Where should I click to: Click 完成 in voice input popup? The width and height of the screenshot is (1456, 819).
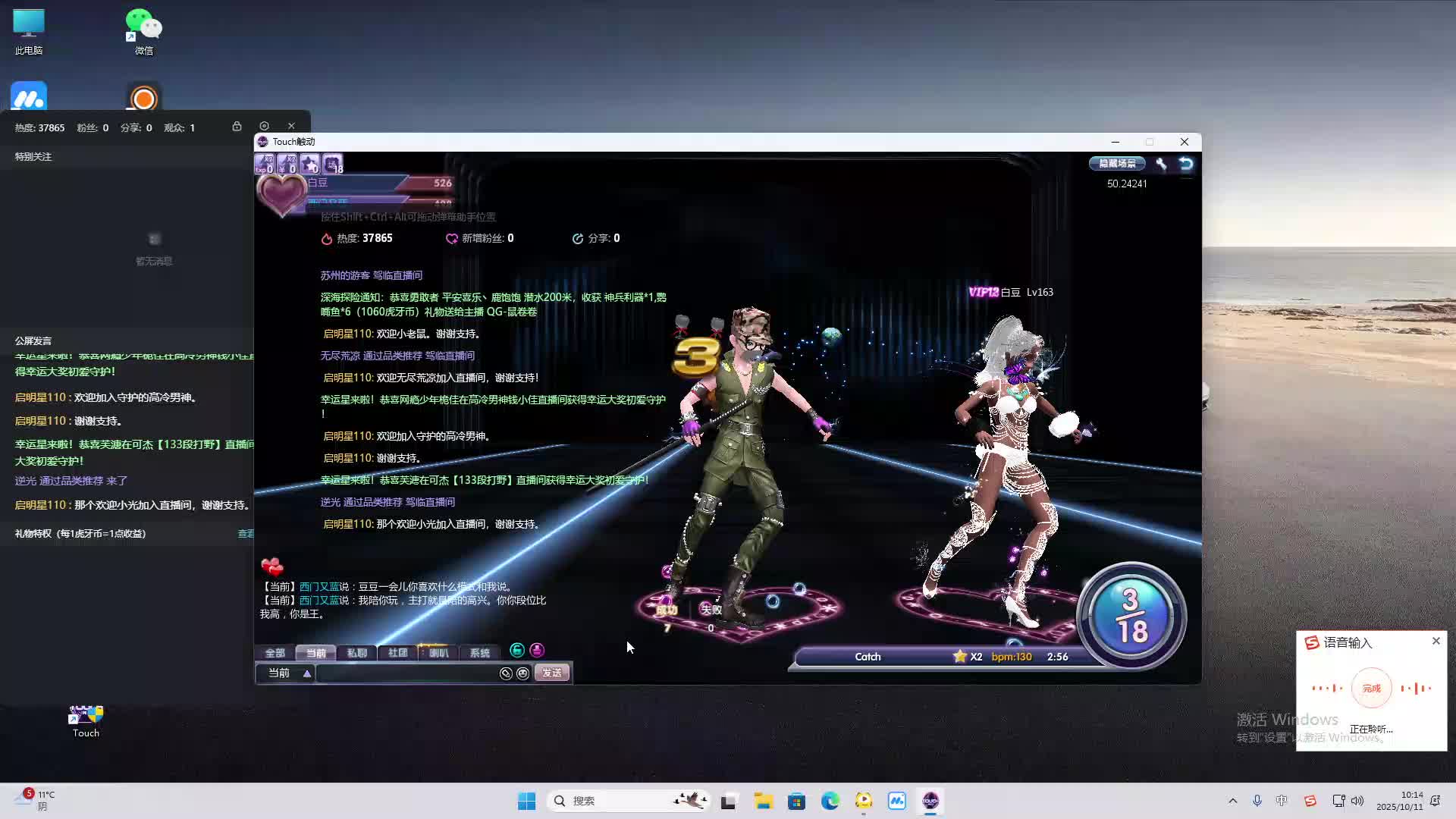coord(1371,689)
